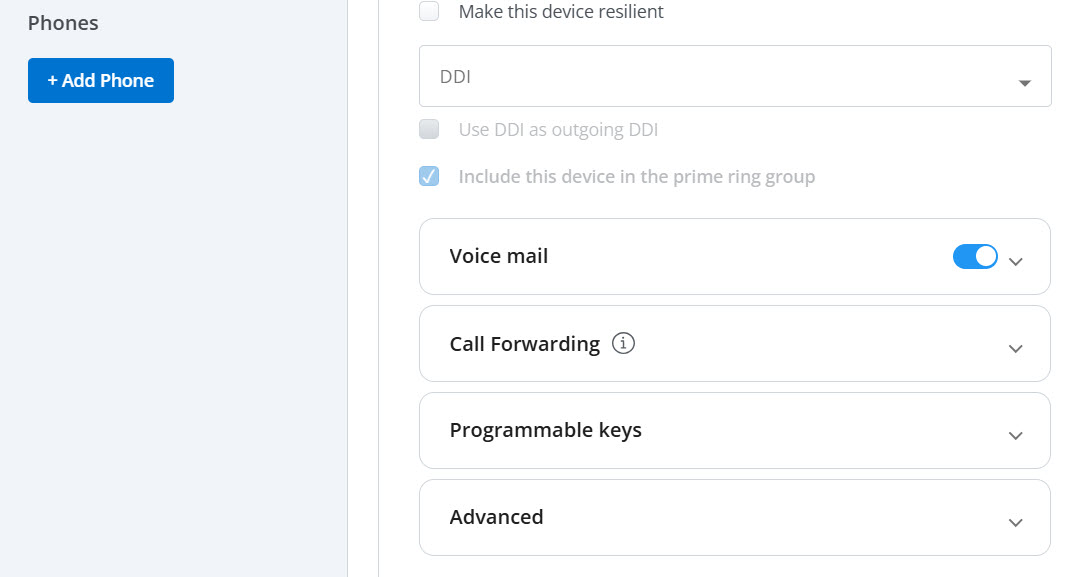Click the Include this device in prime ring group label
Viewport: 1068px width, 577px height.
click(636, 177)
